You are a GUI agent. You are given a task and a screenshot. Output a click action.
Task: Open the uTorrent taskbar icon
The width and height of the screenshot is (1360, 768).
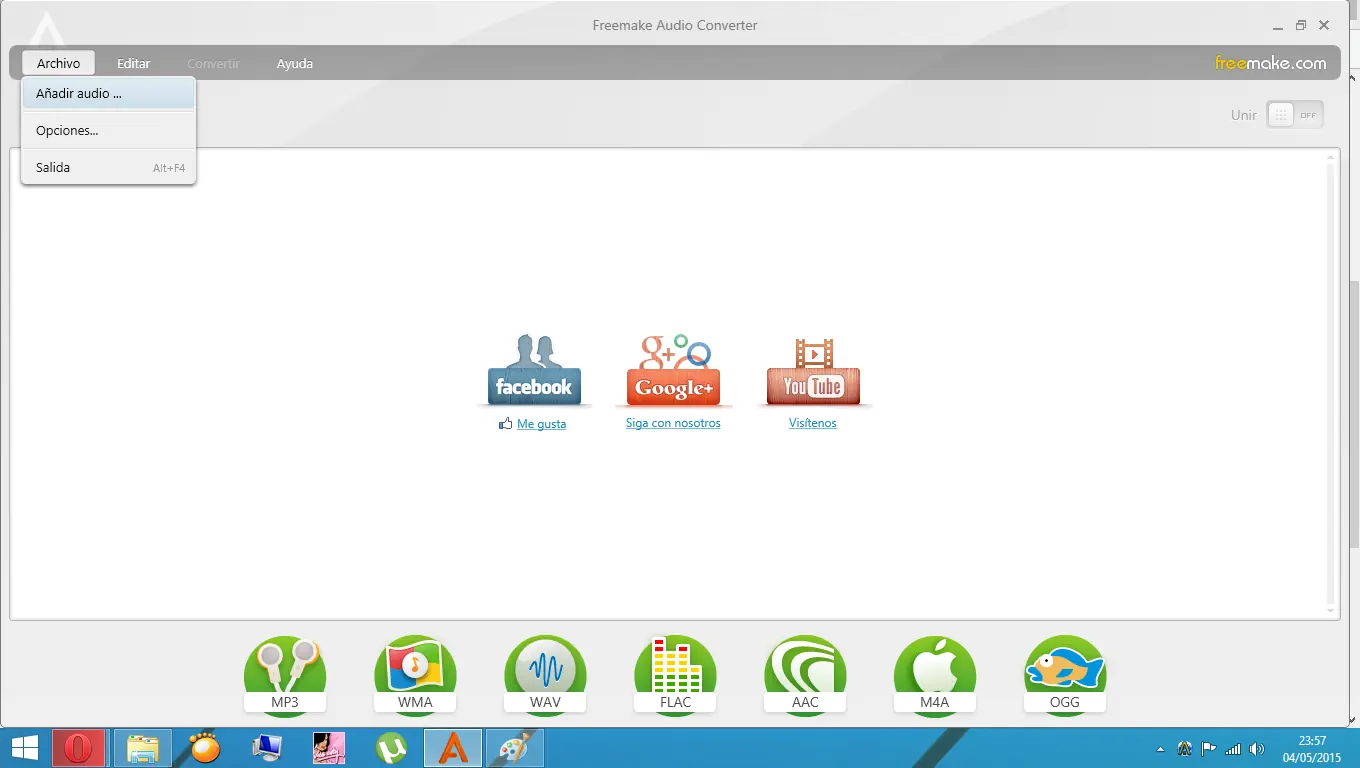[x=391, y=748]
